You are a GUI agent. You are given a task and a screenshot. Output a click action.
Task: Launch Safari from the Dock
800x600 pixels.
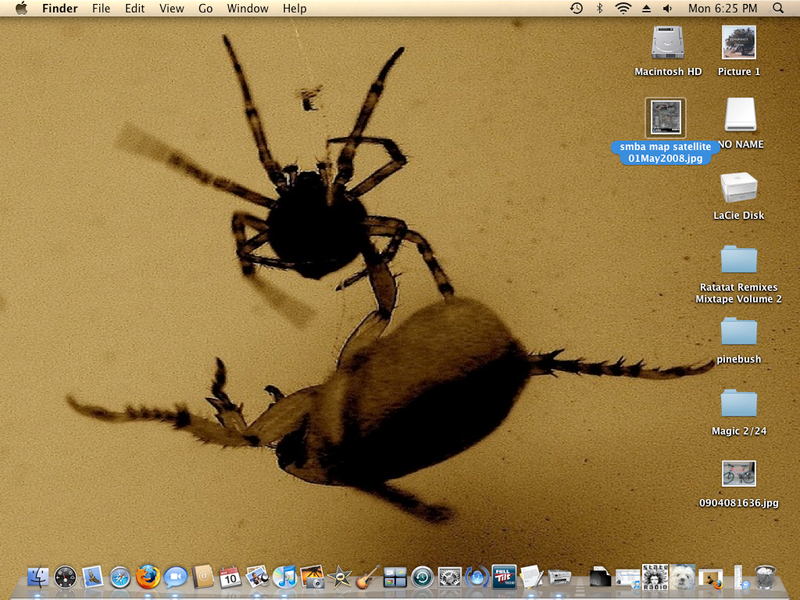coord(120,577)
